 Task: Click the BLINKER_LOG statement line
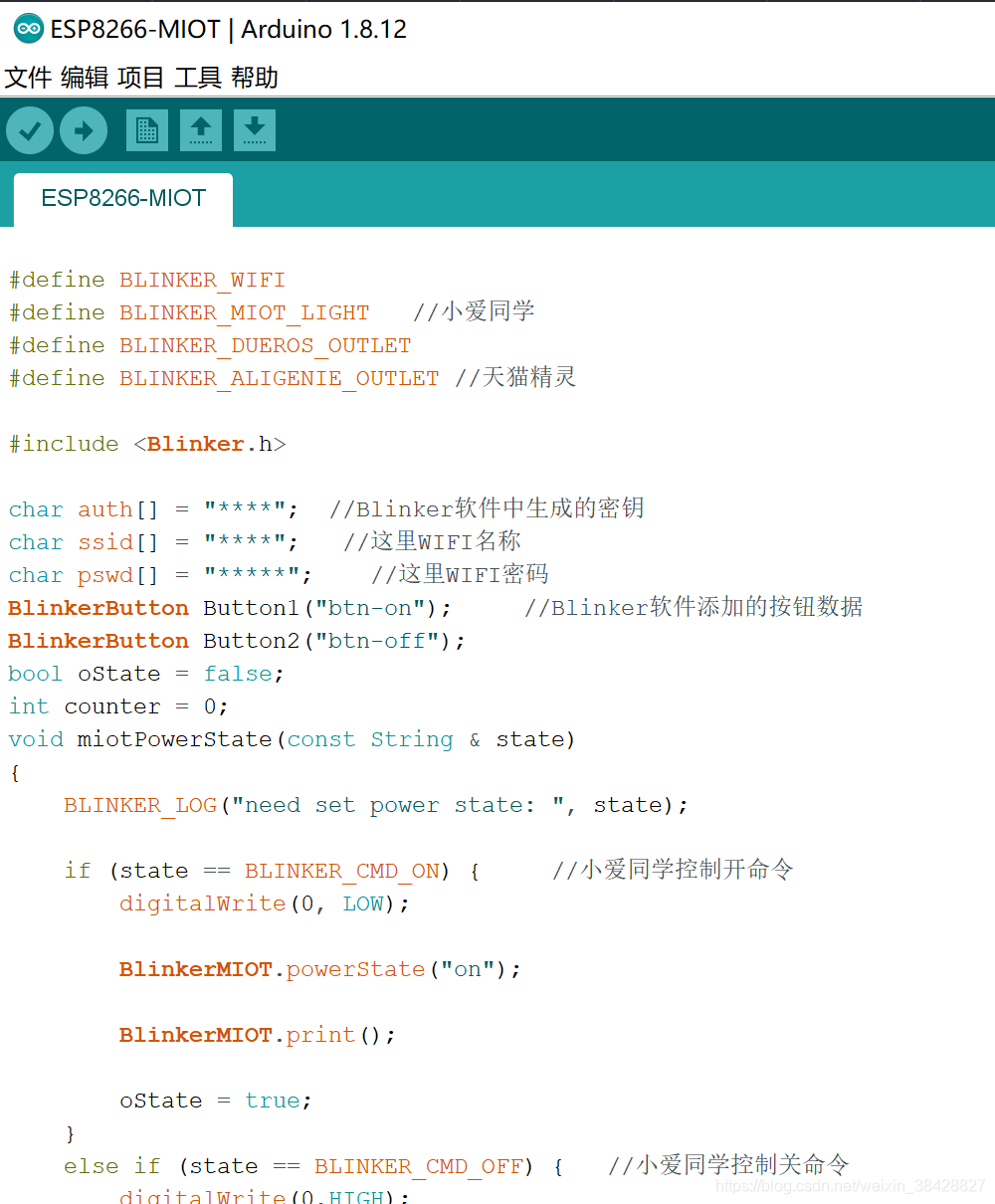point(376,805)
